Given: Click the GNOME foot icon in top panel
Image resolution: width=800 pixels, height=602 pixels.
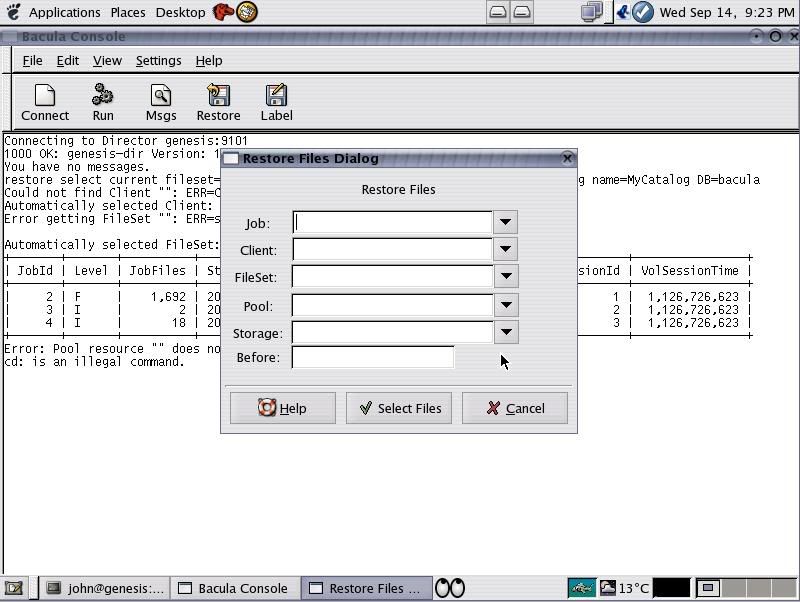Looking at the screenshot, I should 13,11.
